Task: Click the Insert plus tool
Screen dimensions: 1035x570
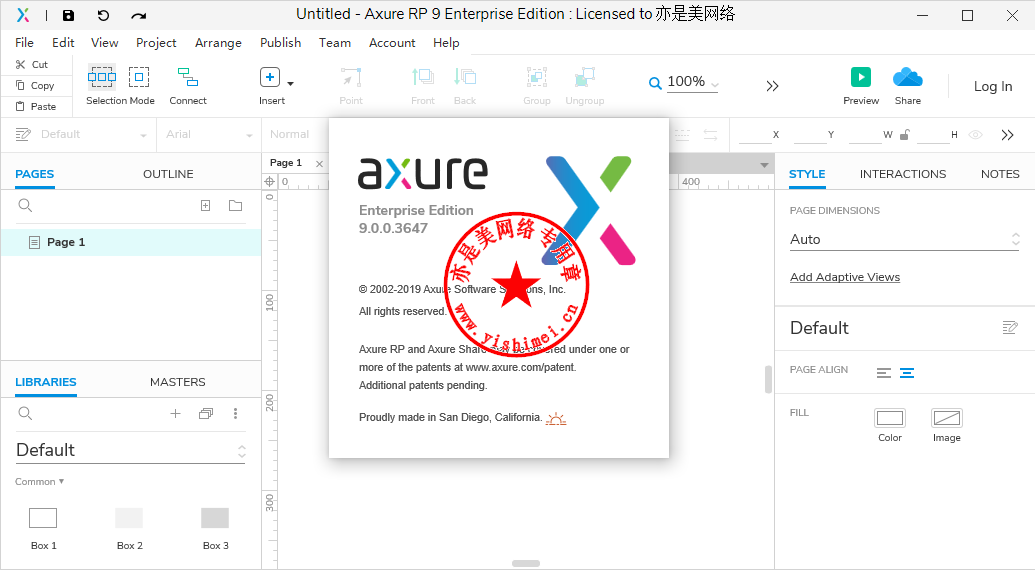Action: point(270,77)
